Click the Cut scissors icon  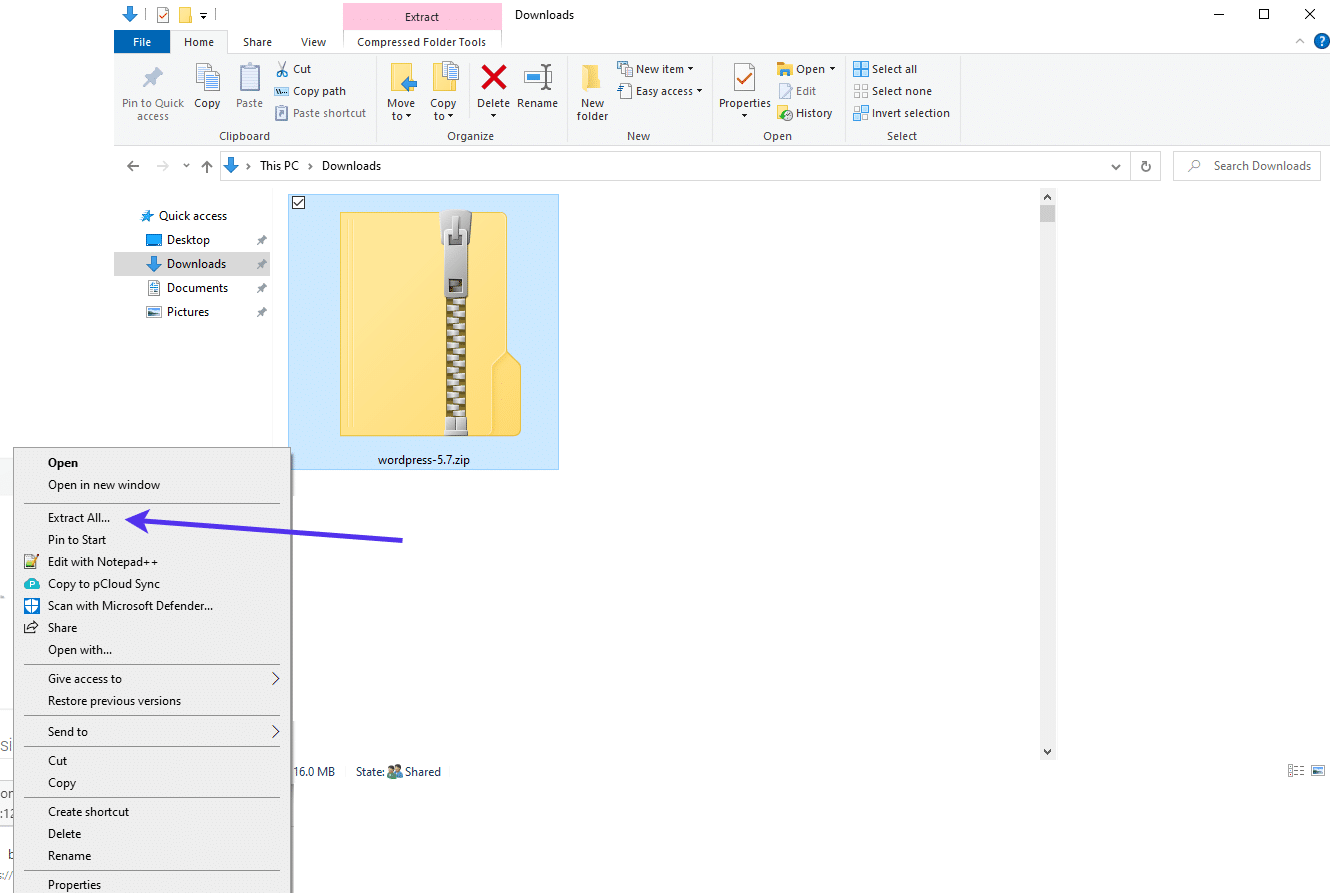(x=283, y=69)
